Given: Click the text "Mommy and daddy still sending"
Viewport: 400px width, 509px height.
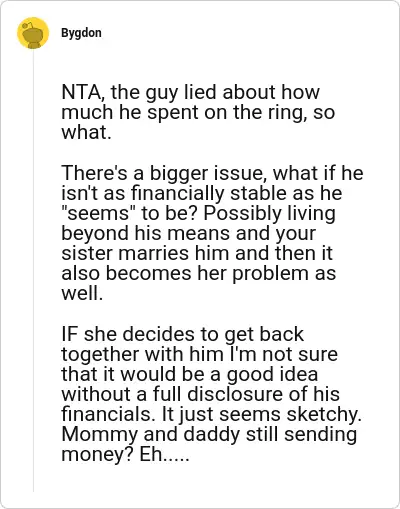Looking at the screenshot, I should tap(209, 434).
